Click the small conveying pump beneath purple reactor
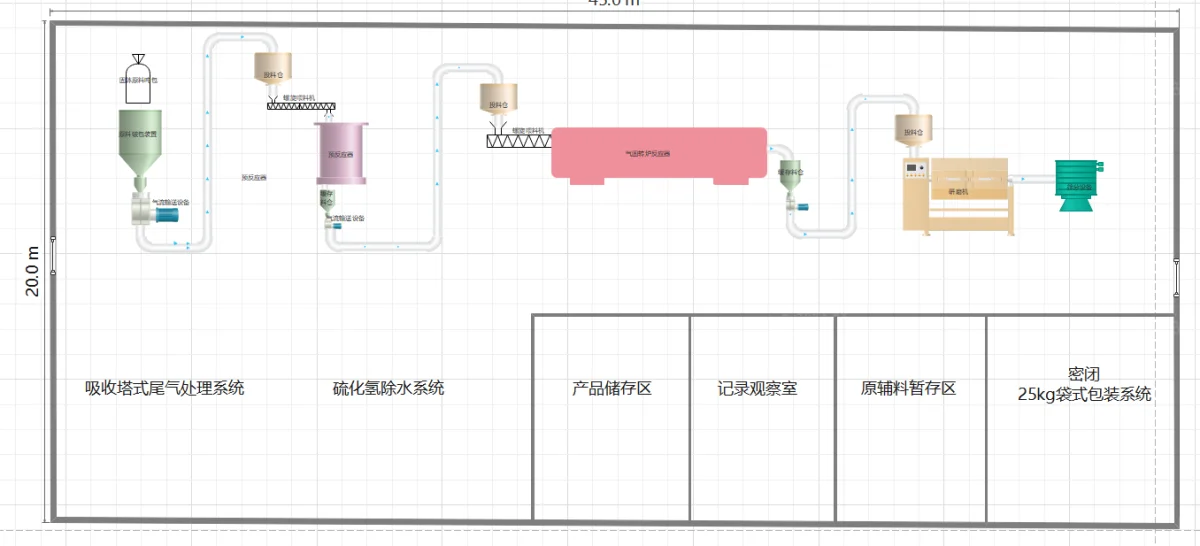The image size is (1200, 546). [x=332, y=224]
